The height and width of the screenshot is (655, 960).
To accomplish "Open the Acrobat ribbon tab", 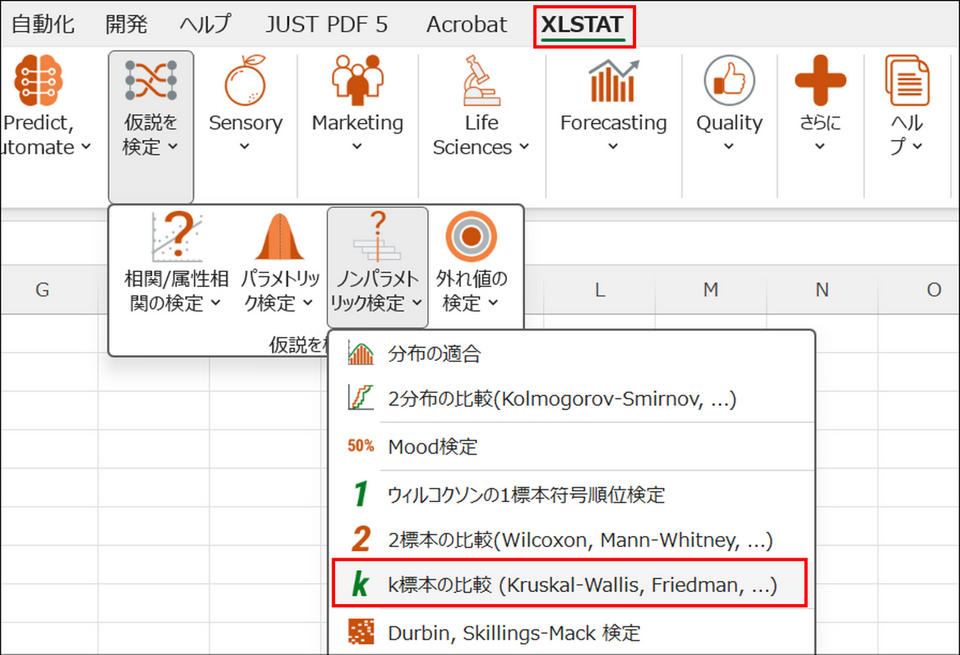I will coord(466,25).
